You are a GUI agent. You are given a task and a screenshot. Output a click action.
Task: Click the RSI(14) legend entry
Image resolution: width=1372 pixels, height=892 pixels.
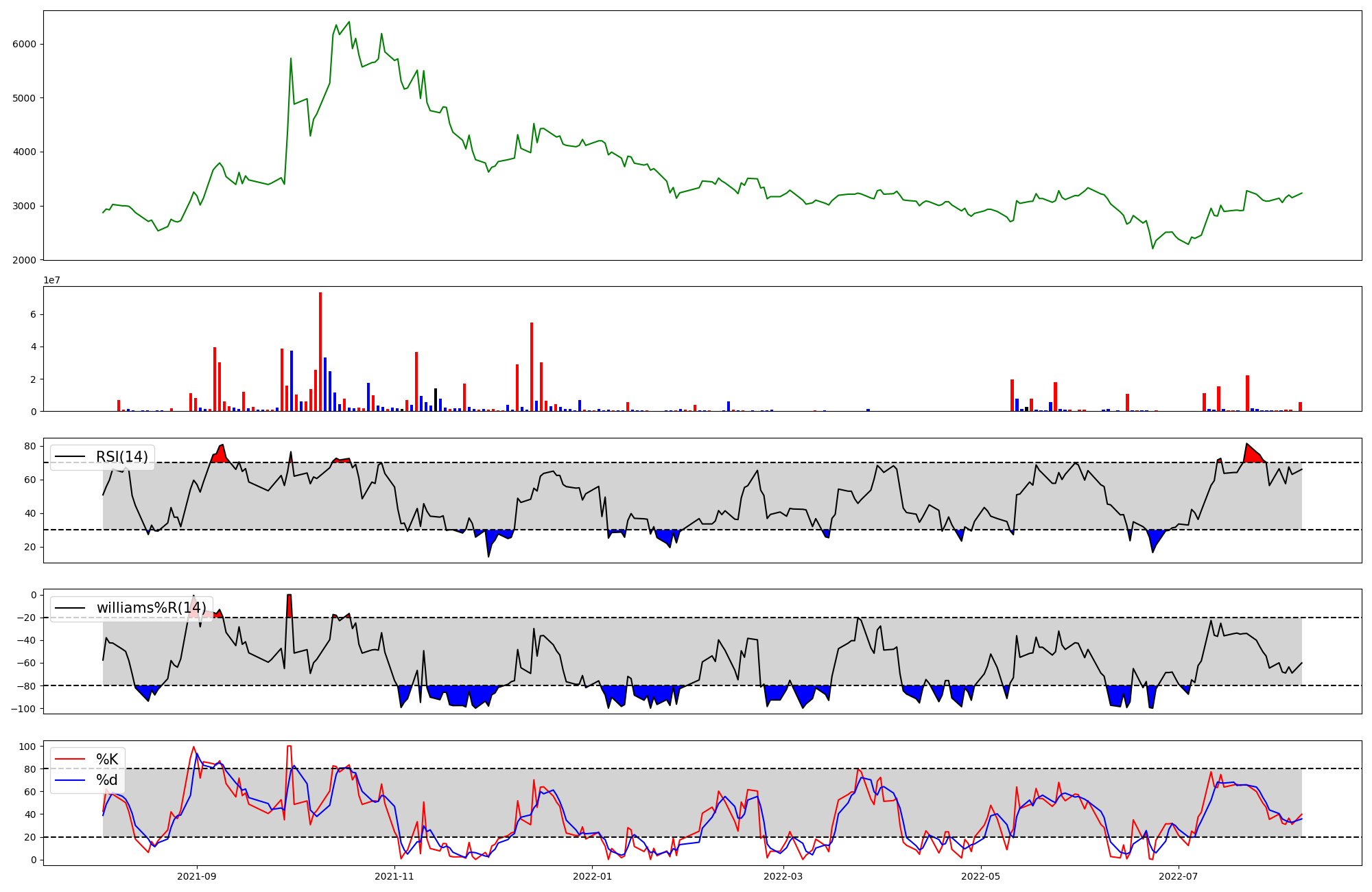121,457
